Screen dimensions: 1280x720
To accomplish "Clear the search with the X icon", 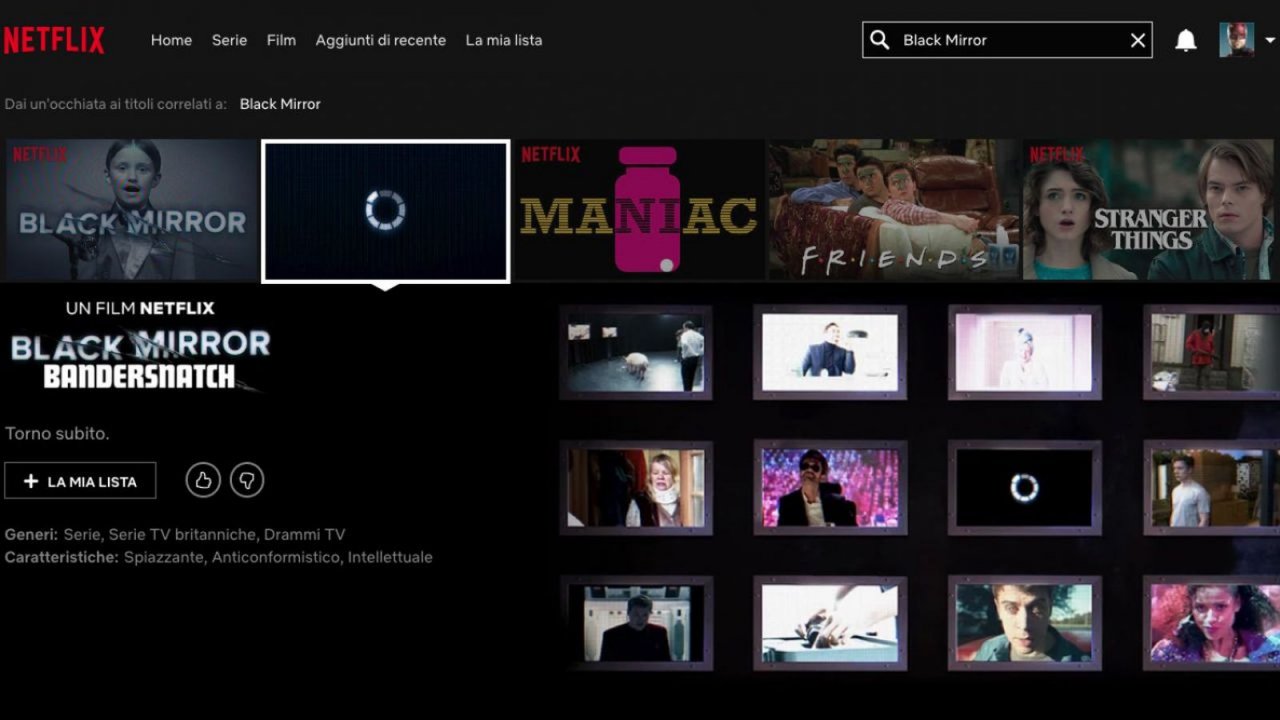I will [1137, 40].
